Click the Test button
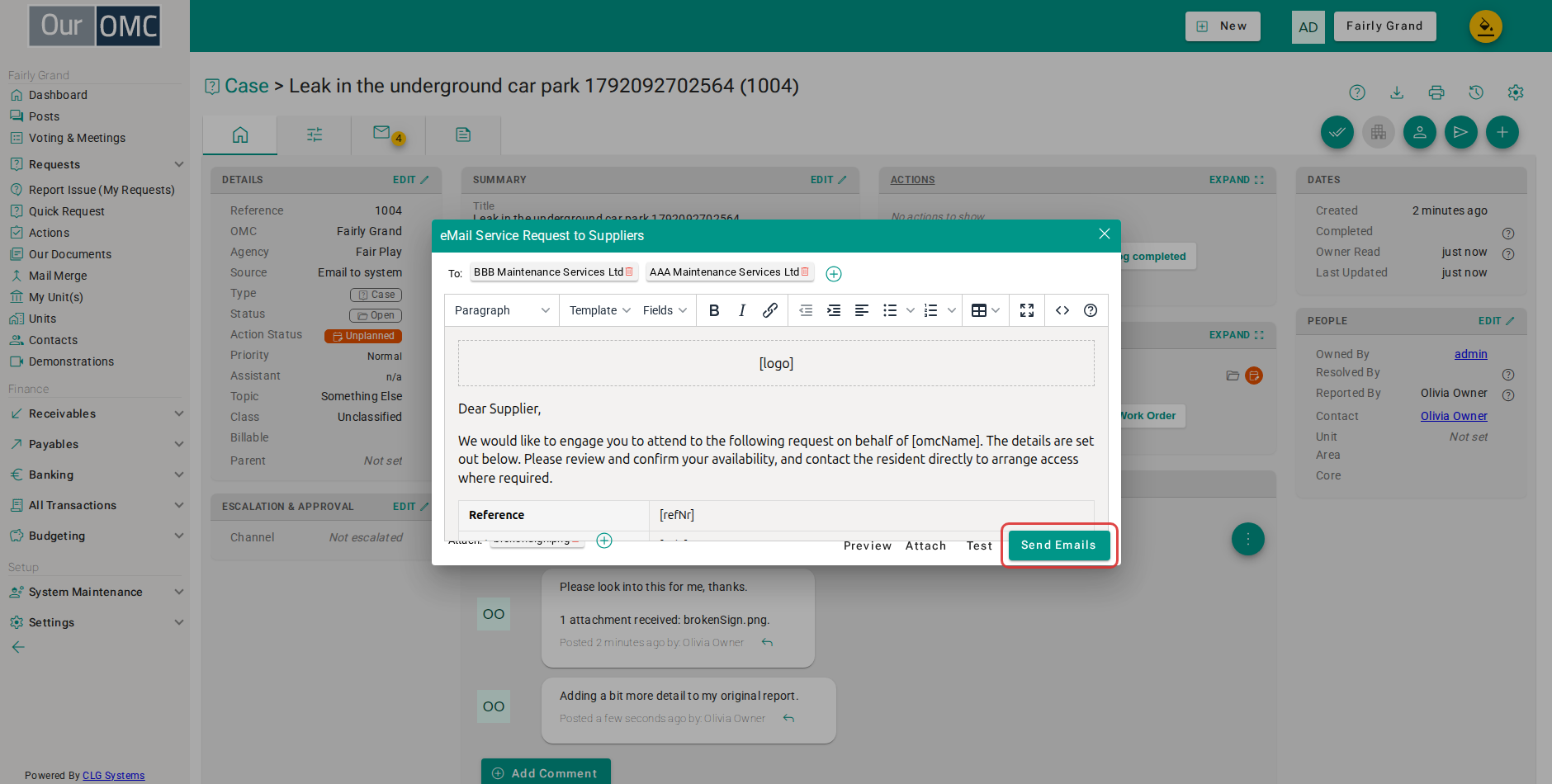Image resolution: width=1552 pixels, height=784 pixels. pyautogui.click(x=979, y=545)
